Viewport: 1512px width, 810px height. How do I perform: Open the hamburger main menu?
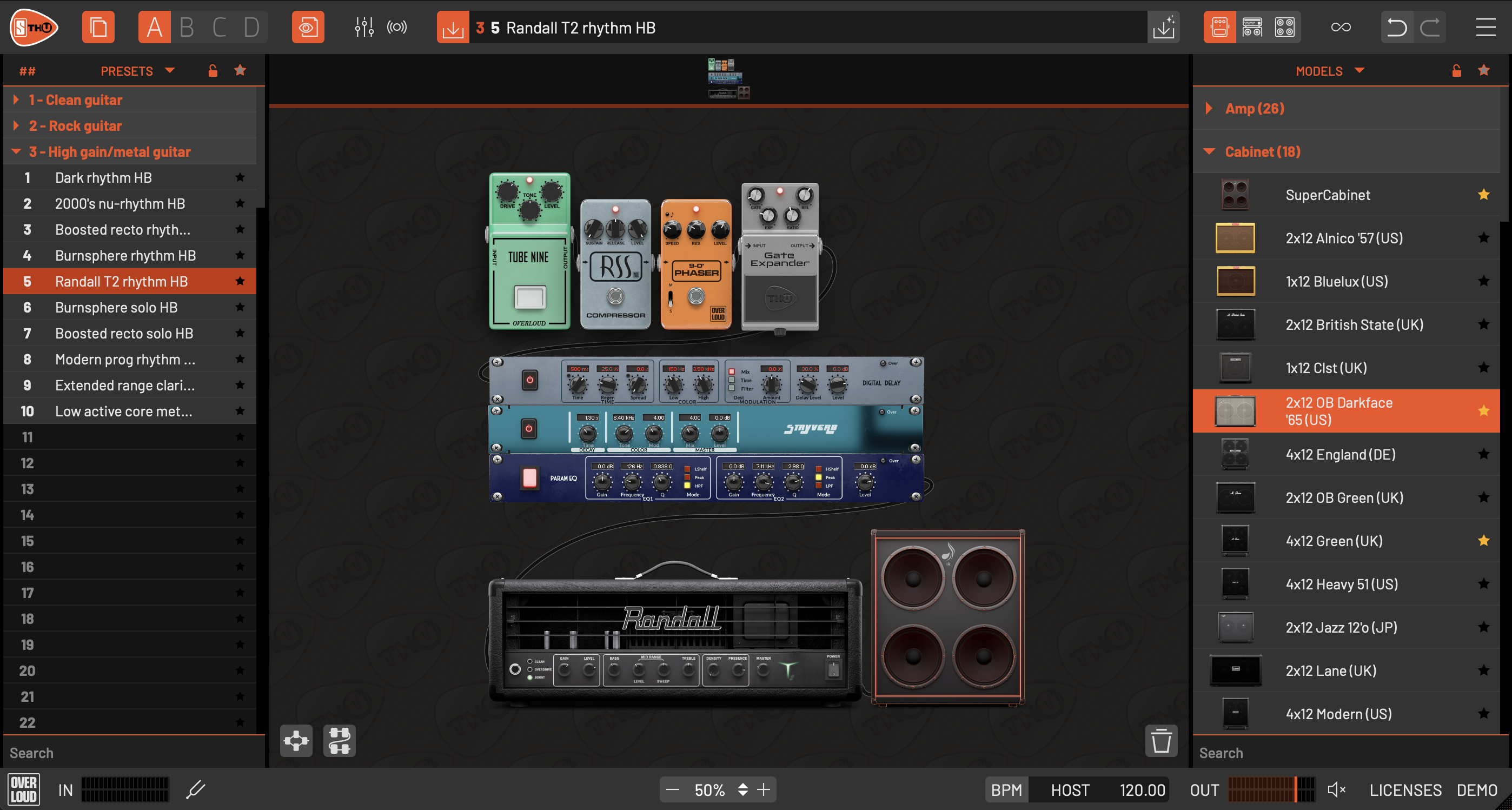1486,28
